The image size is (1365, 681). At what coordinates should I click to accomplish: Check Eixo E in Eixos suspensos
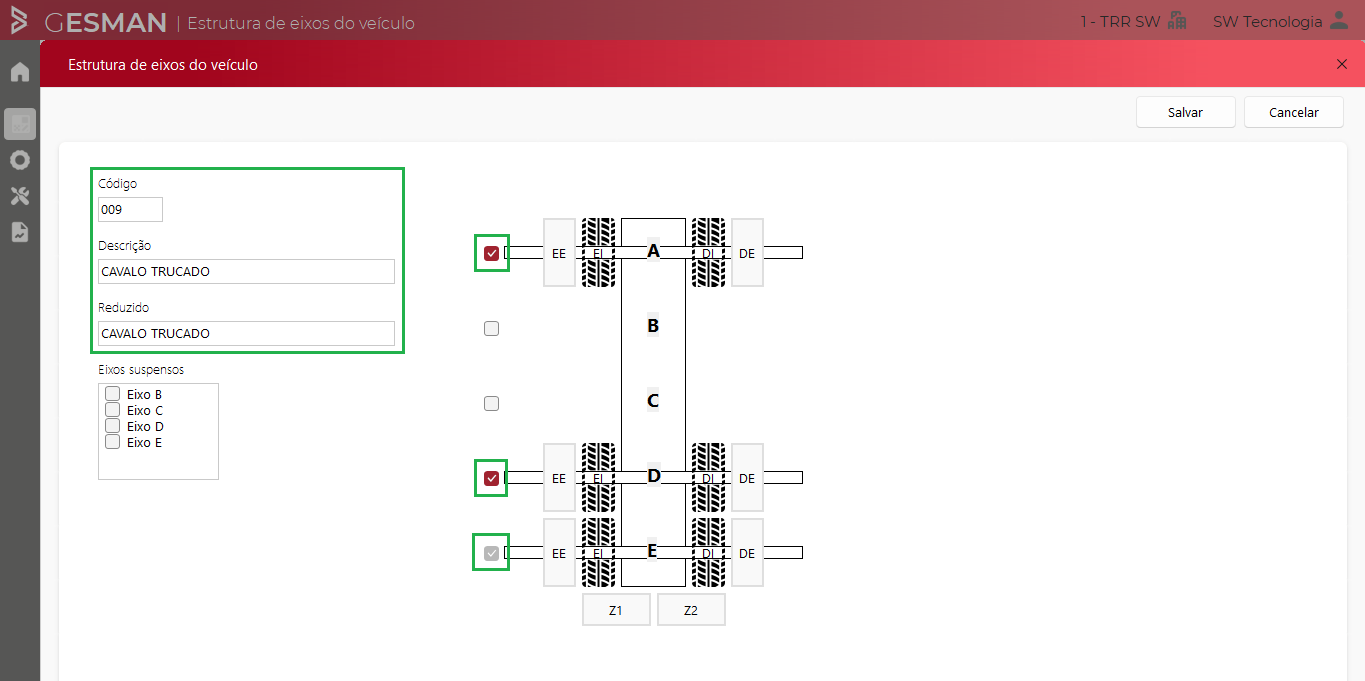[113, 442]
